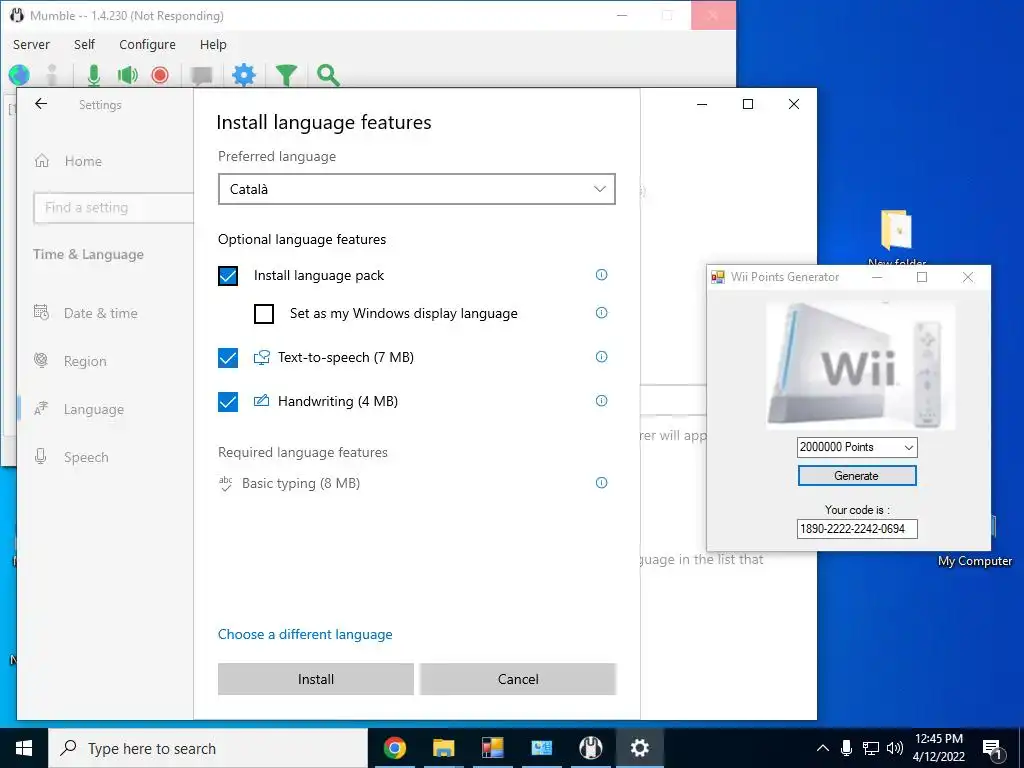Uncheck Text-to-speech (7 MB) checkbox
The width and height of the screenshot is (1024, 768).
(x=228, y=358)
